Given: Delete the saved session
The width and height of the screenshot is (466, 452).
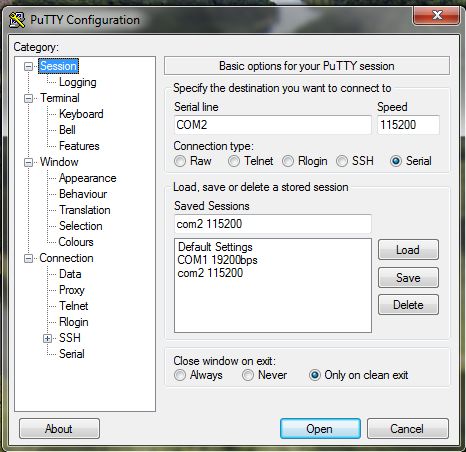Looking at the screenshot, I should tap(408, 305).
